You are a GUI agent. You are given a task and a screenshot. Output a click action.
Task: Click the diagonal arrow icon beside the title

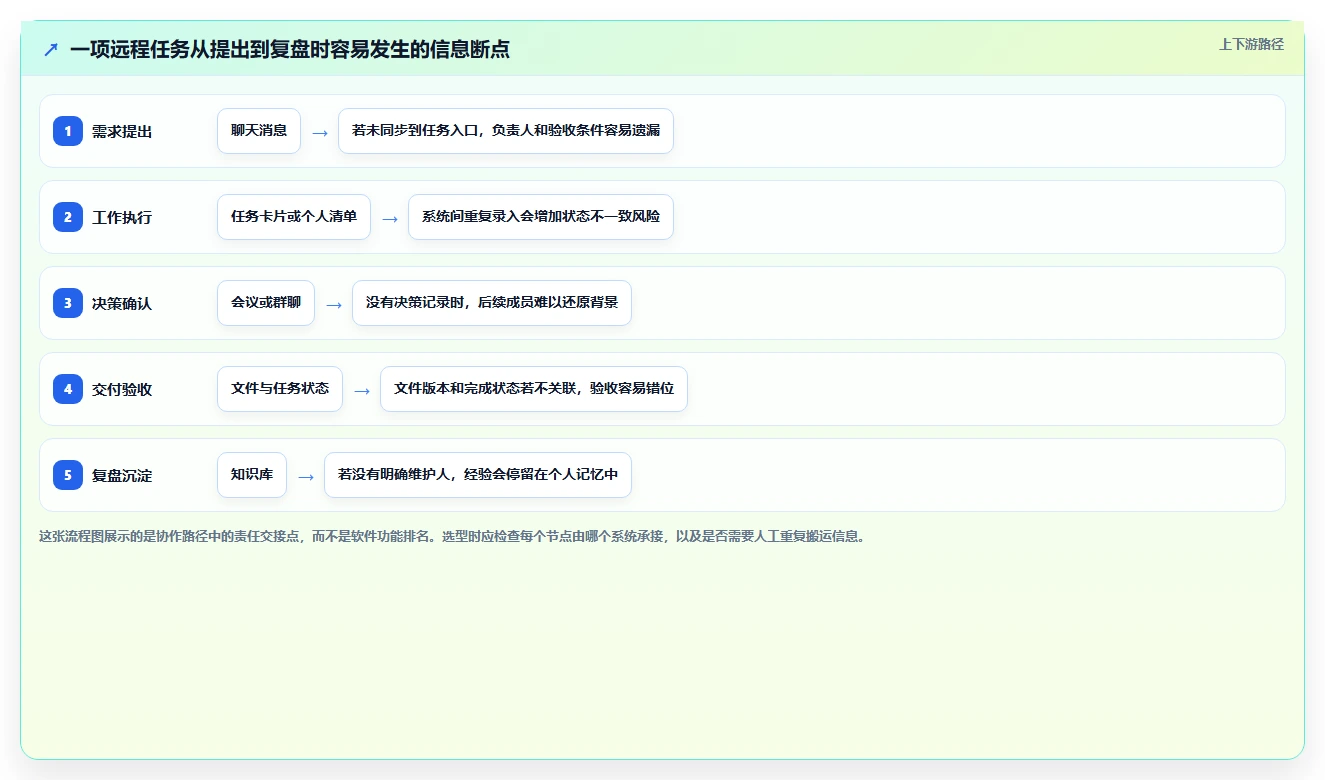pyautogui.click(x=51, y=50)
